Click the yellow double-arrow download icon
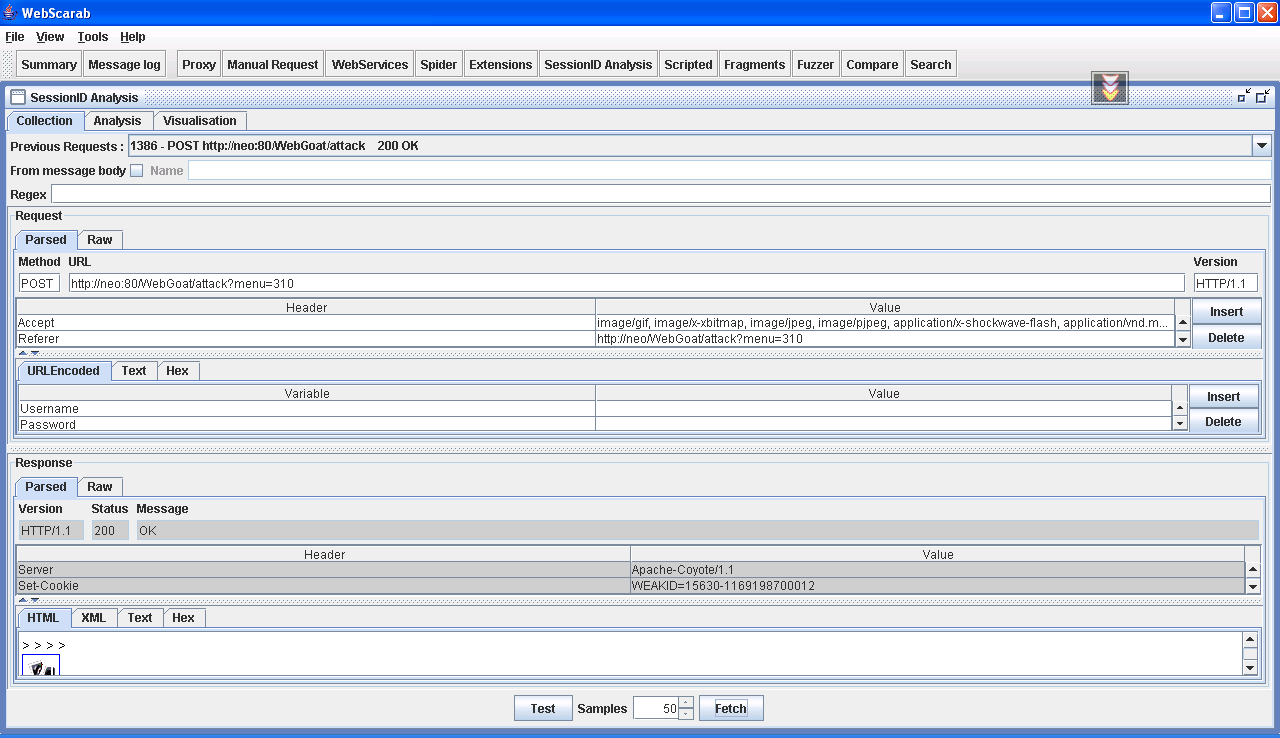Screen dimensions: 1280x738 1109,88
